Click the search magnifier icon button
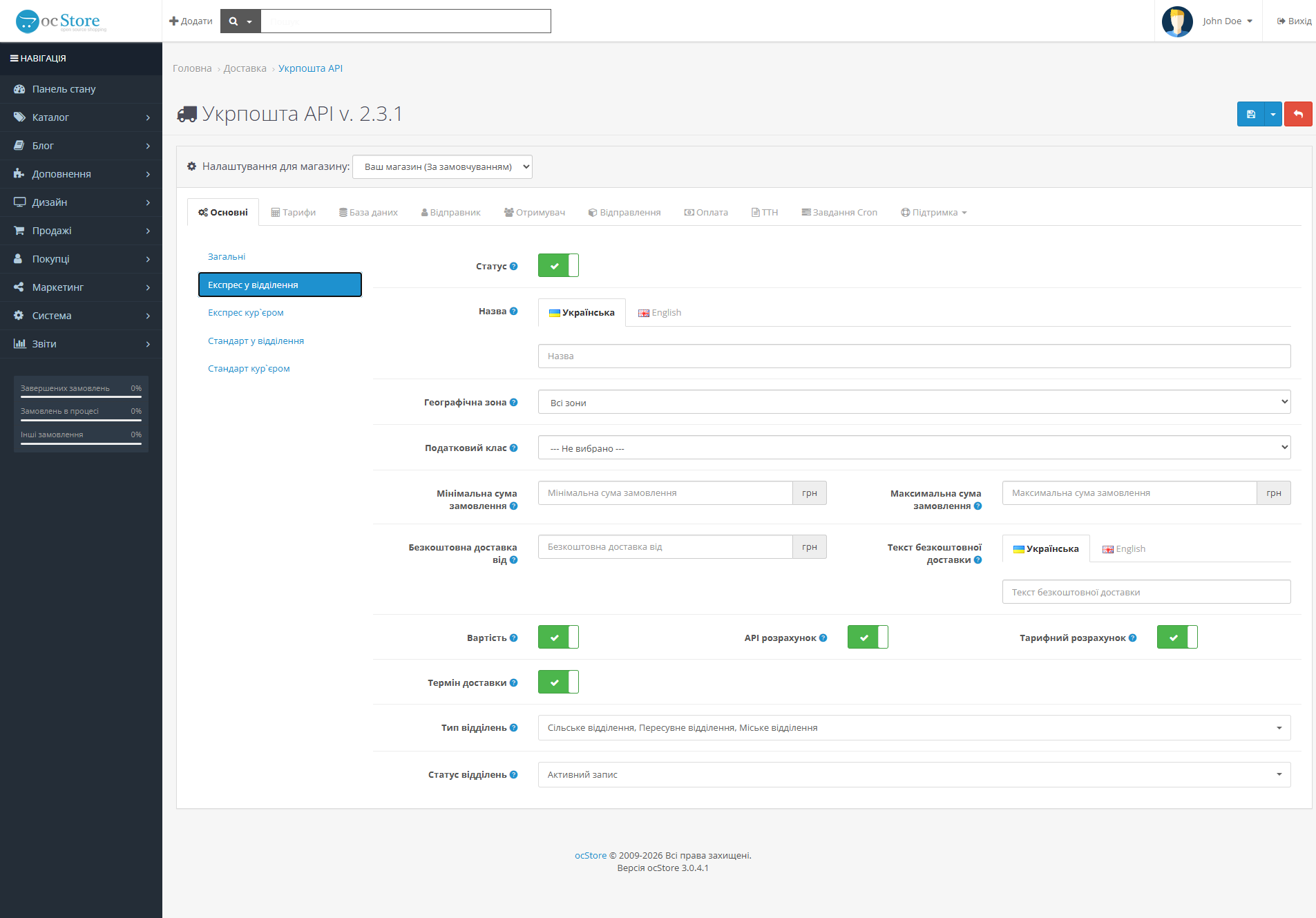 (240, 21)
